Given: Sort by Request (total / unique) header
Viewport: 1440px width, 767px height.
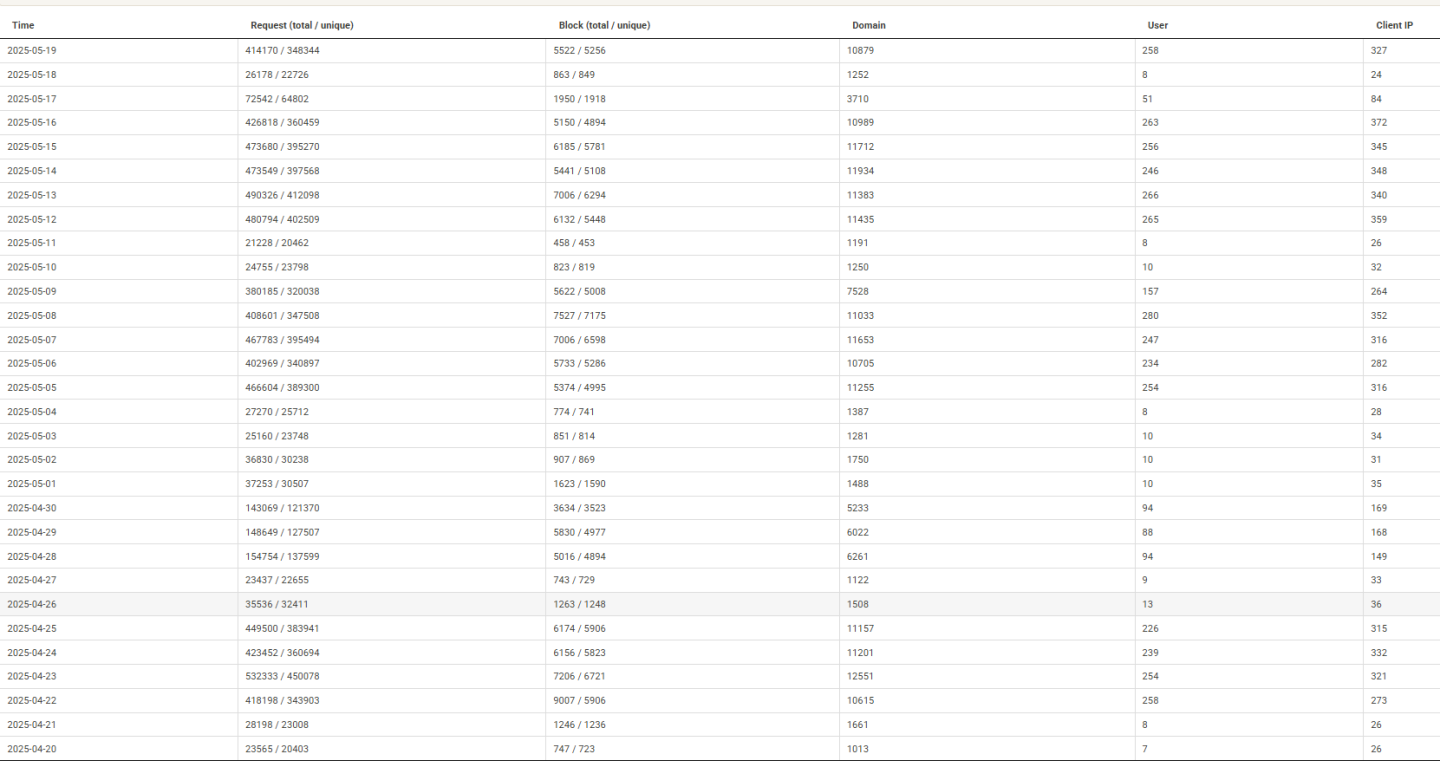Looking at the screenshot, I should point(301,26).
